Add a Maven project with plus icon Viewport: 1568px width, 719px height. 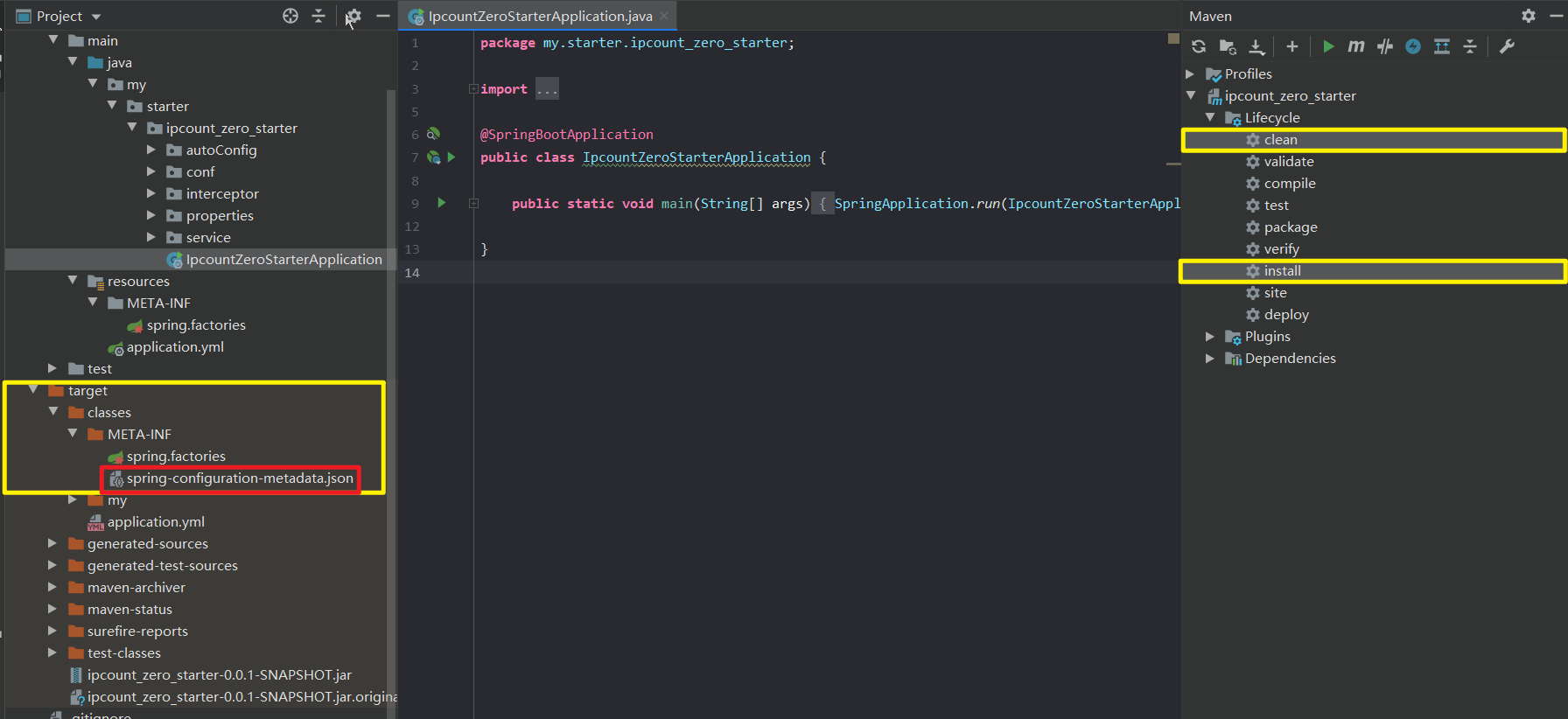(1292, 46)
